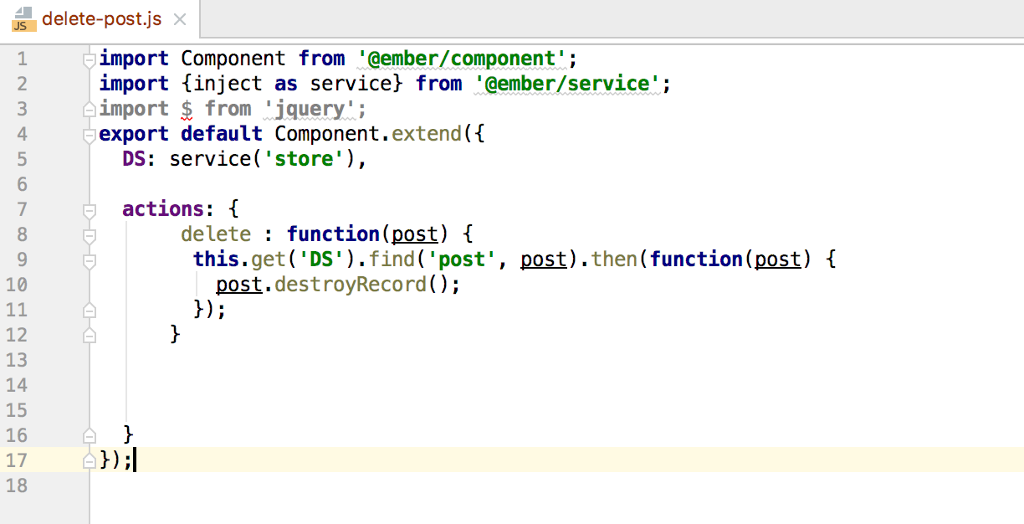Click the 'jquery' string on line 3
The width and height of the screenshot is (1024, 524).
[310, 108]
